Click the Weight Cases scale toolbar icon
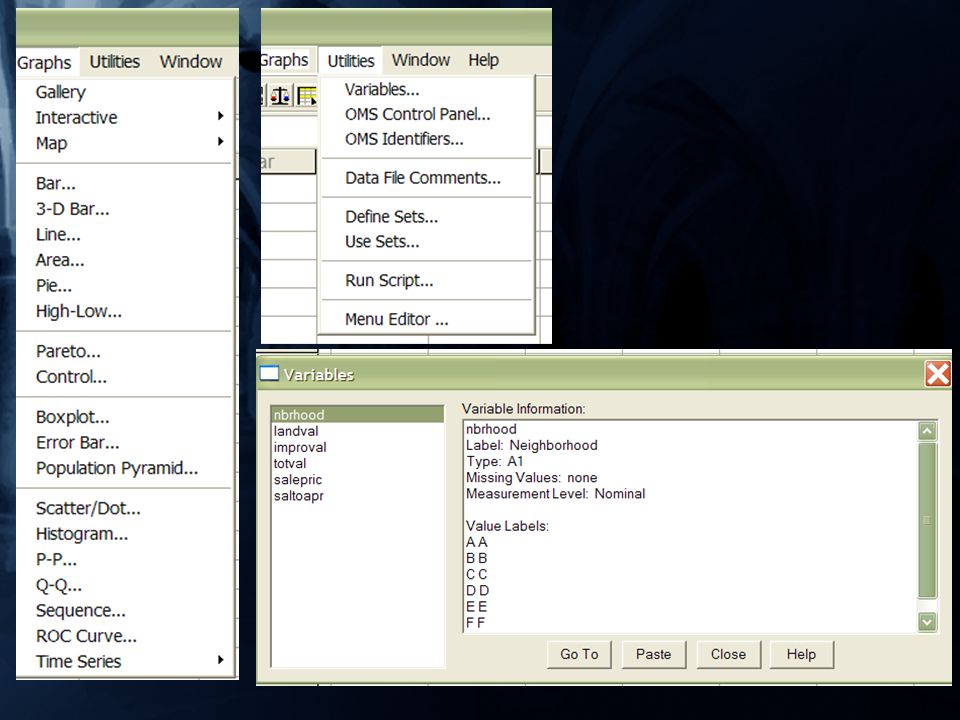960x720 pixels. [280, 96]
